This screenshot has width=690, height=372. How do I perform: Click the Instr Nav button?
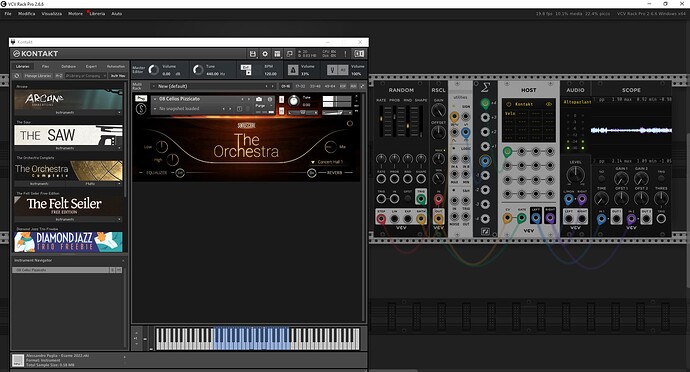coord(117,76)
